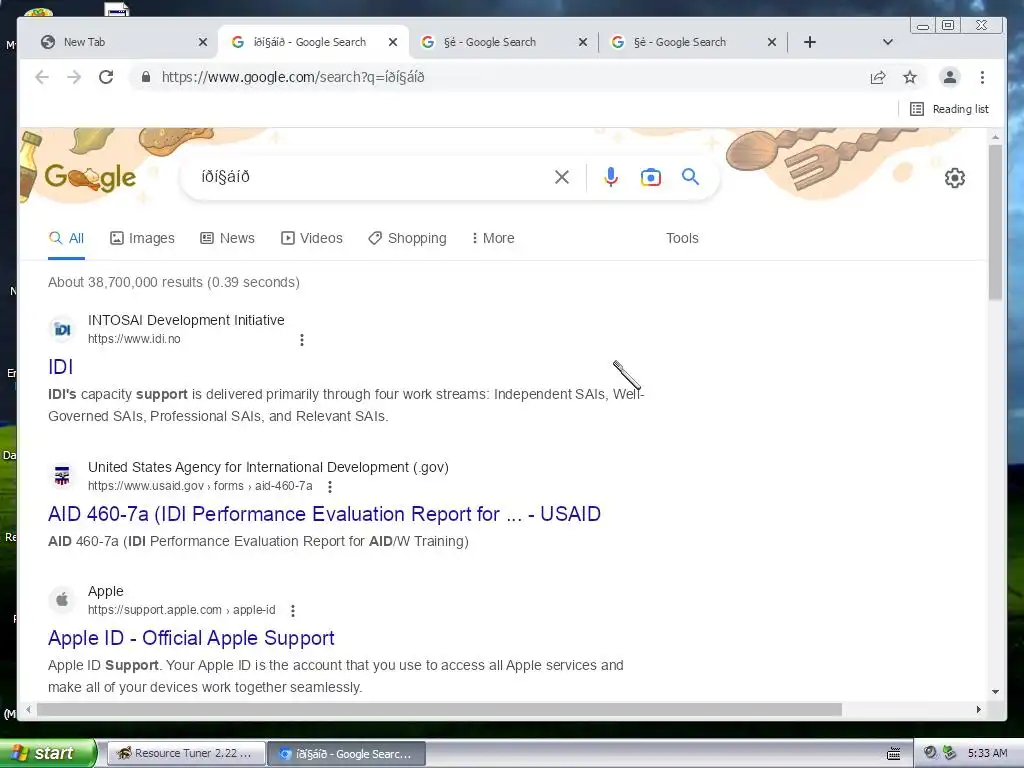This screenshot has height=768, width=1024.
Task: Open Chrome's three-dot menu
Action: 982,77
